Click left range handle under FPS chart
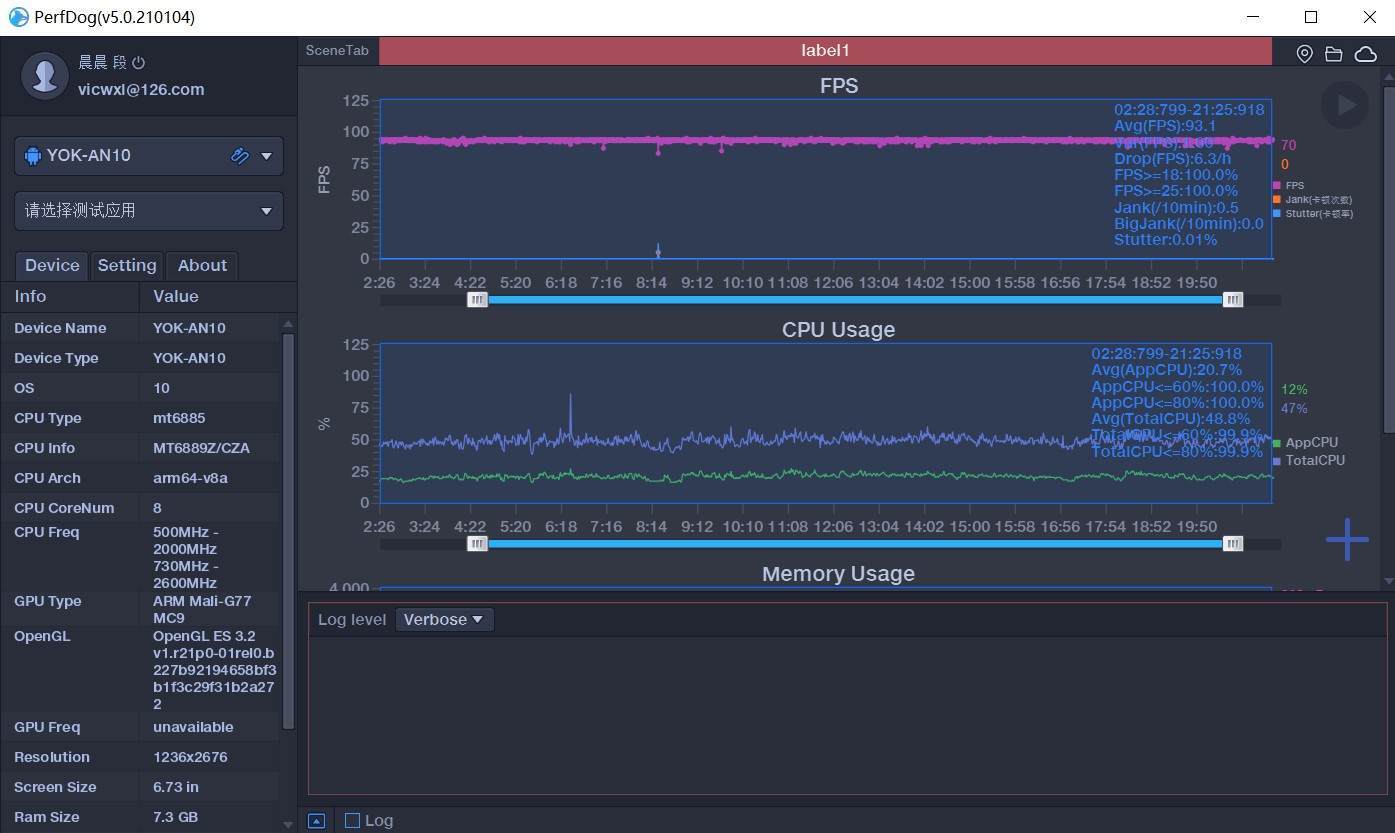The height and width of the screenshot is (833, 1395). pyautogui.click(x=478, y=300)
